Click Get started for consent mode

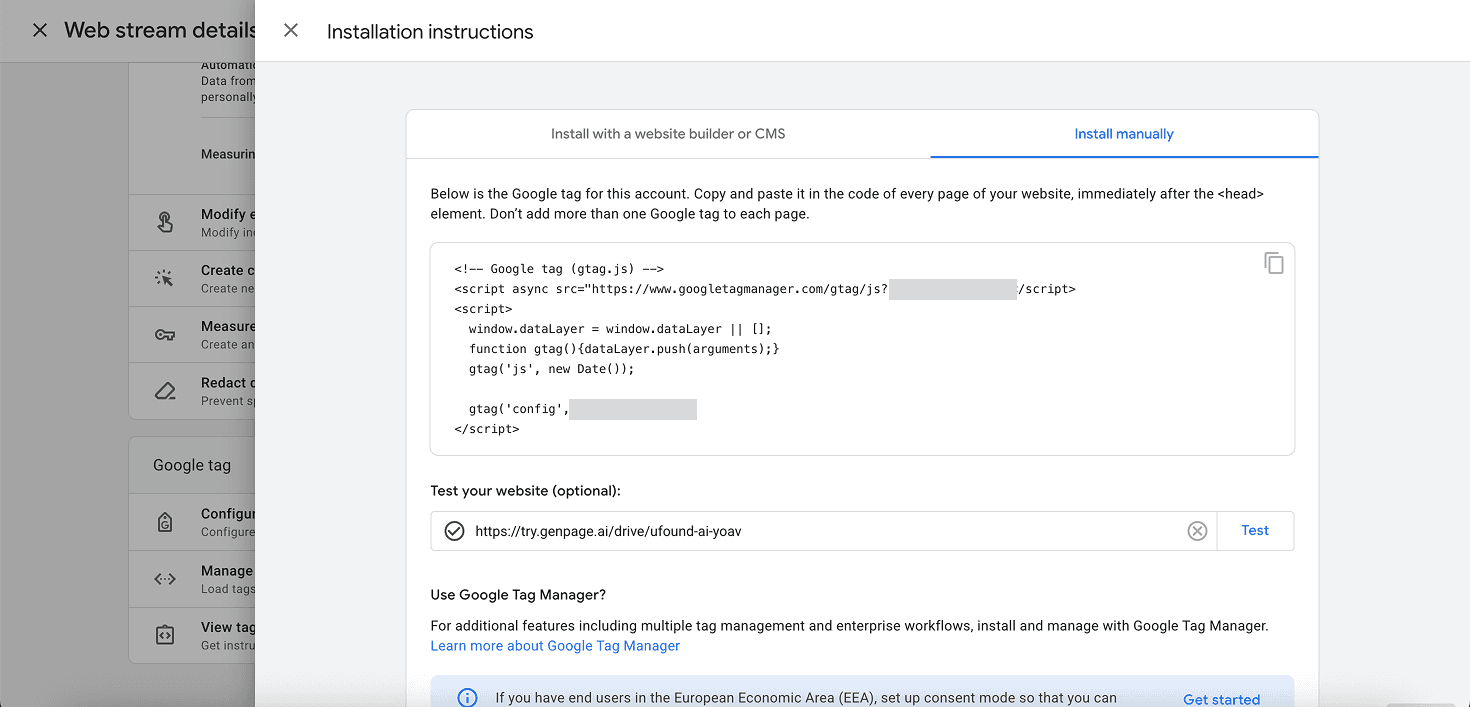click(x=1221, y=699)
